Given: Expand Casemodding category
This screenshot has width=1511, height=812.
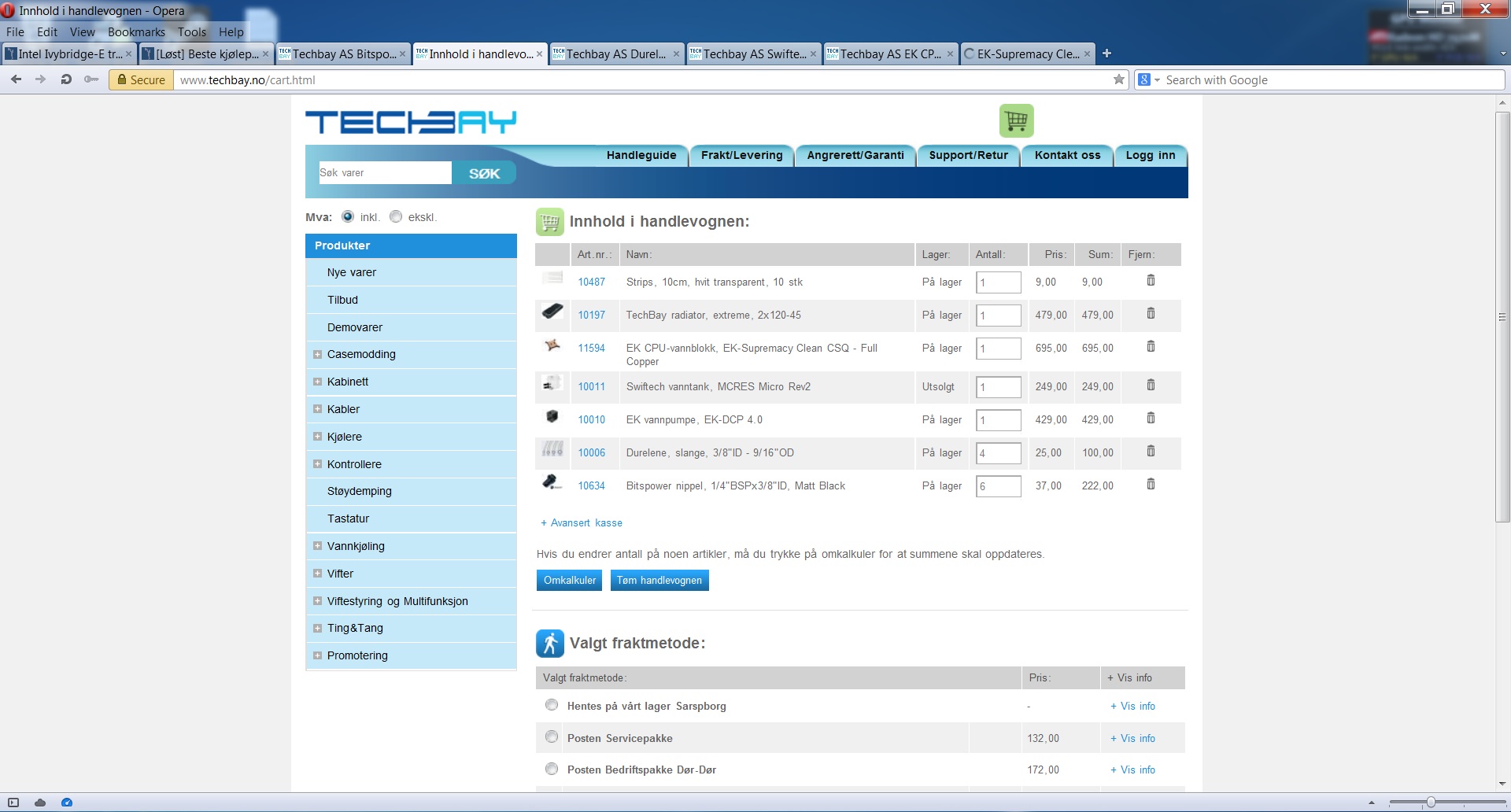Looking at the screenshot, I should (317, 354).
